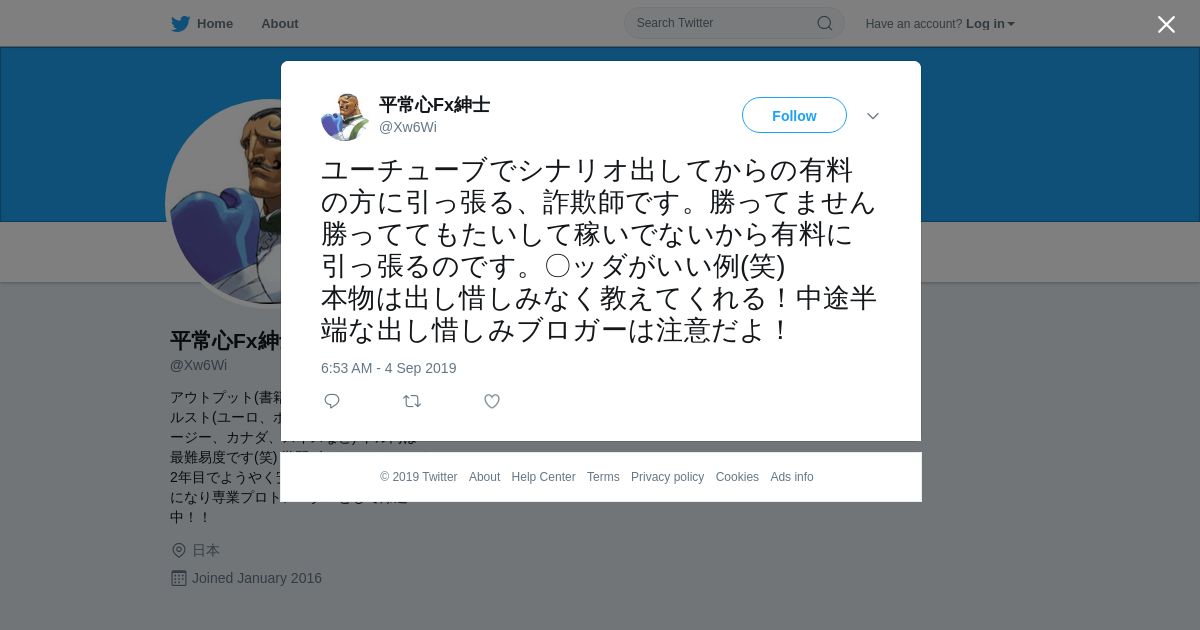The width and height of the screenshot is (1200, 630).
Task: Open the About menu item in the header
Action: pos(280,24)
